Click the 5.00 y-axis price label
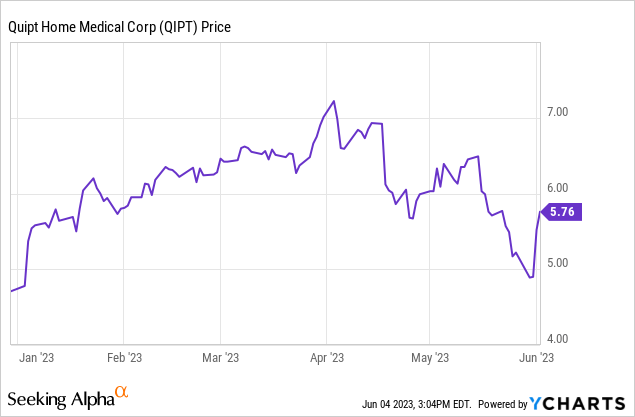 coord(555,263)
